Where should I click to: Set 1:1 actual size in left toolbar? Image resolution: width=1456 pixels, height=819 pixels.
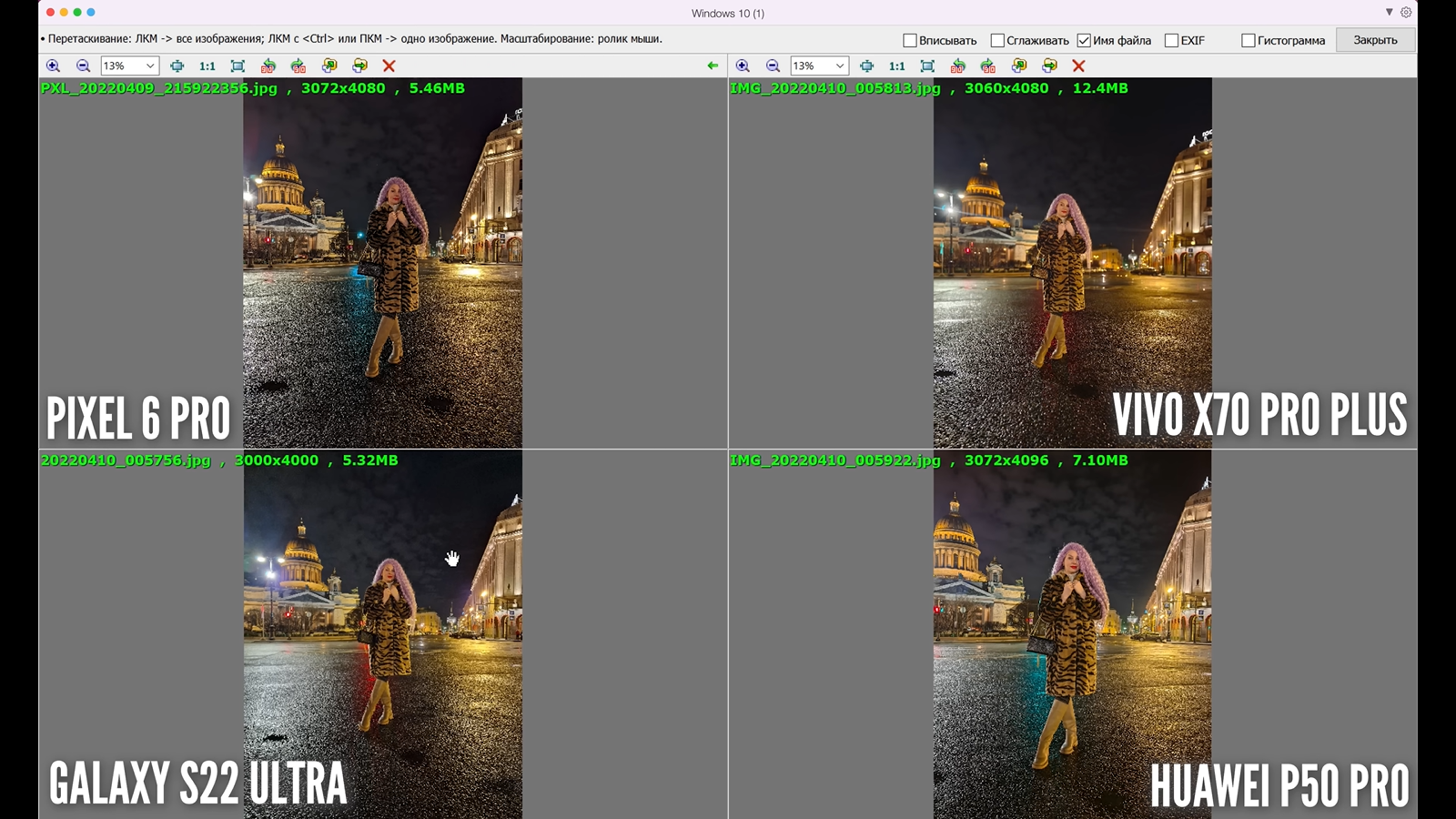click(x=207, y=66)
